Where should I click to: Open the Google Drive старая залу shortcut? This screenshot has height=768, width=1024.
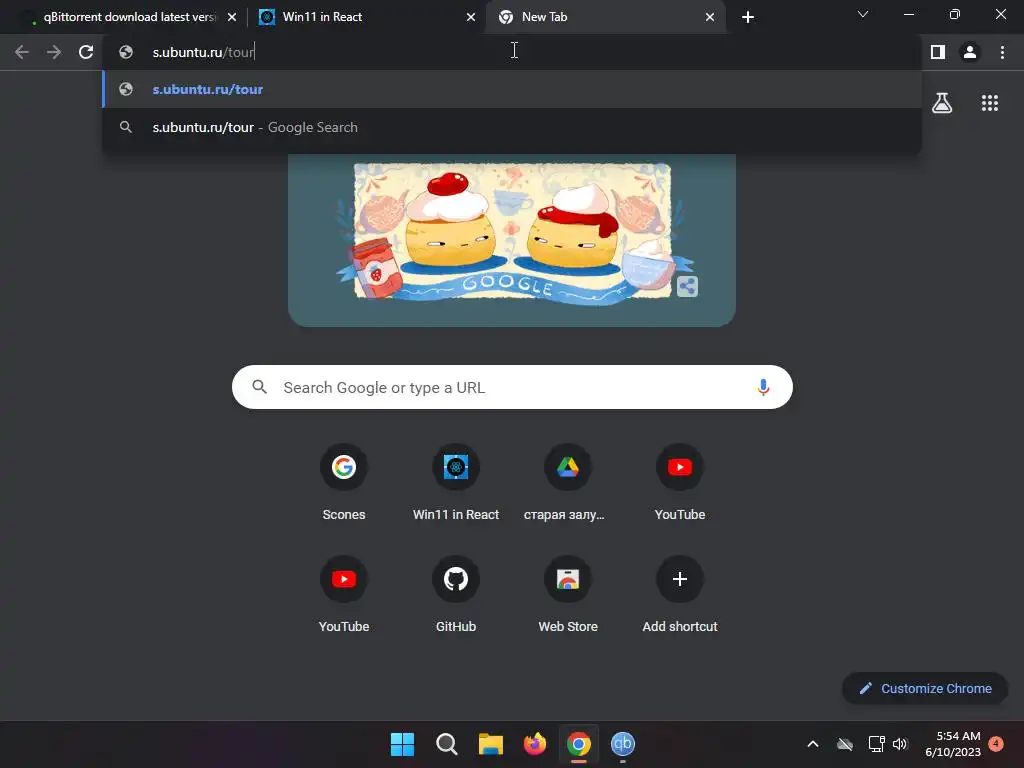[568, 482]
